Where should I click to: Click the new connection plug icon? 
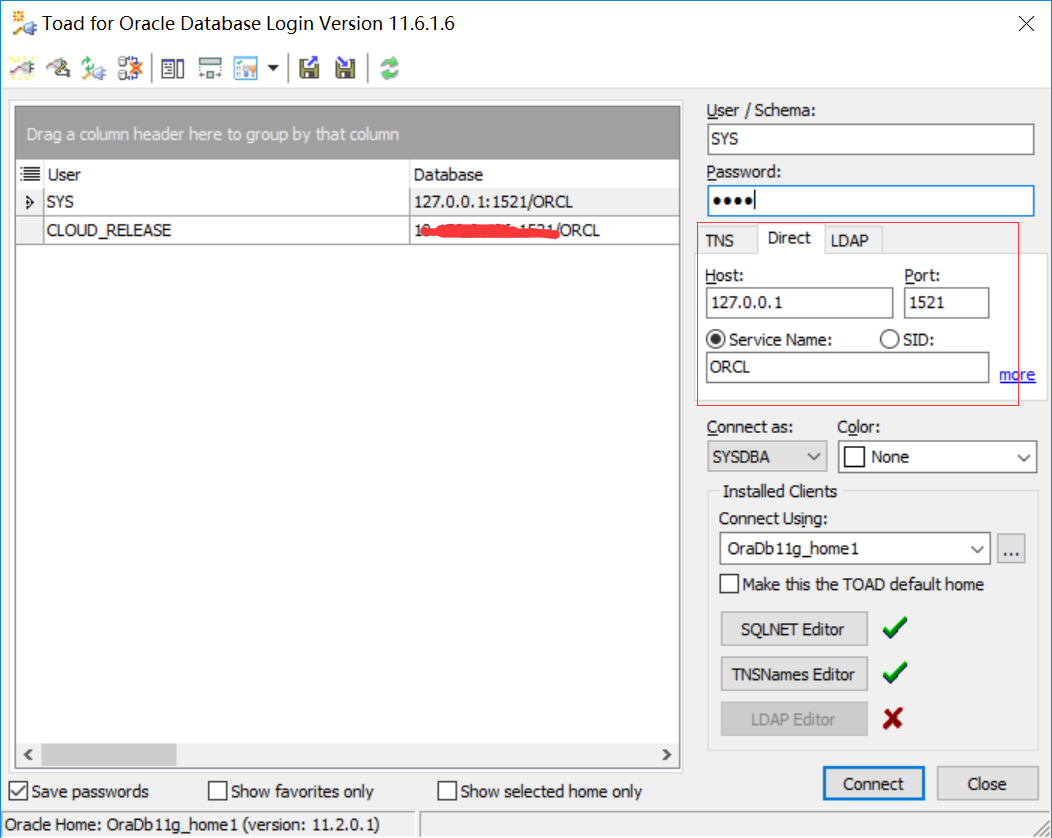22,68
